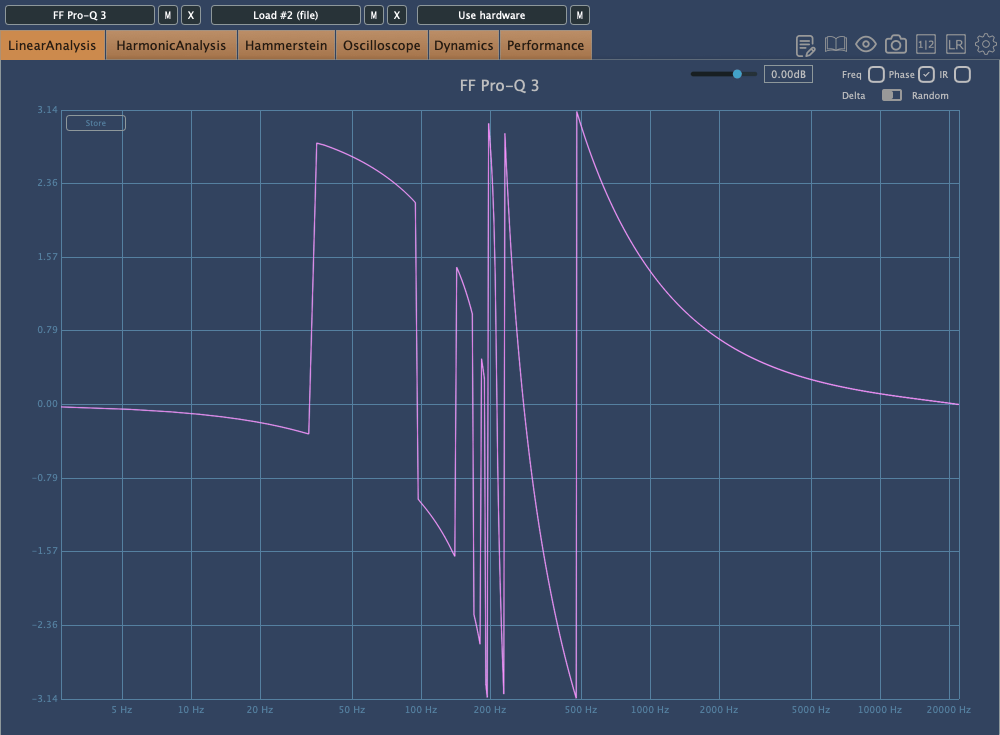Enable the IR checkbox
The width and height of the screenshot is (1000, 735).
962,75
